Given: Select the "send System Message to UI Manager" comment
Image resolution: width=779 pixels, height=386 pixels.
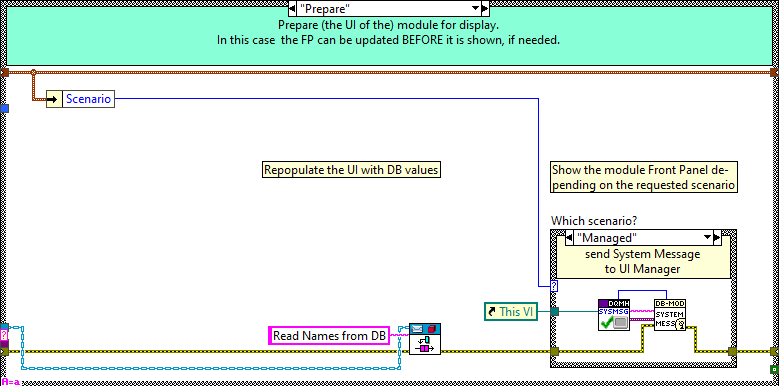Looking at the screenshot, I should 643,262.
